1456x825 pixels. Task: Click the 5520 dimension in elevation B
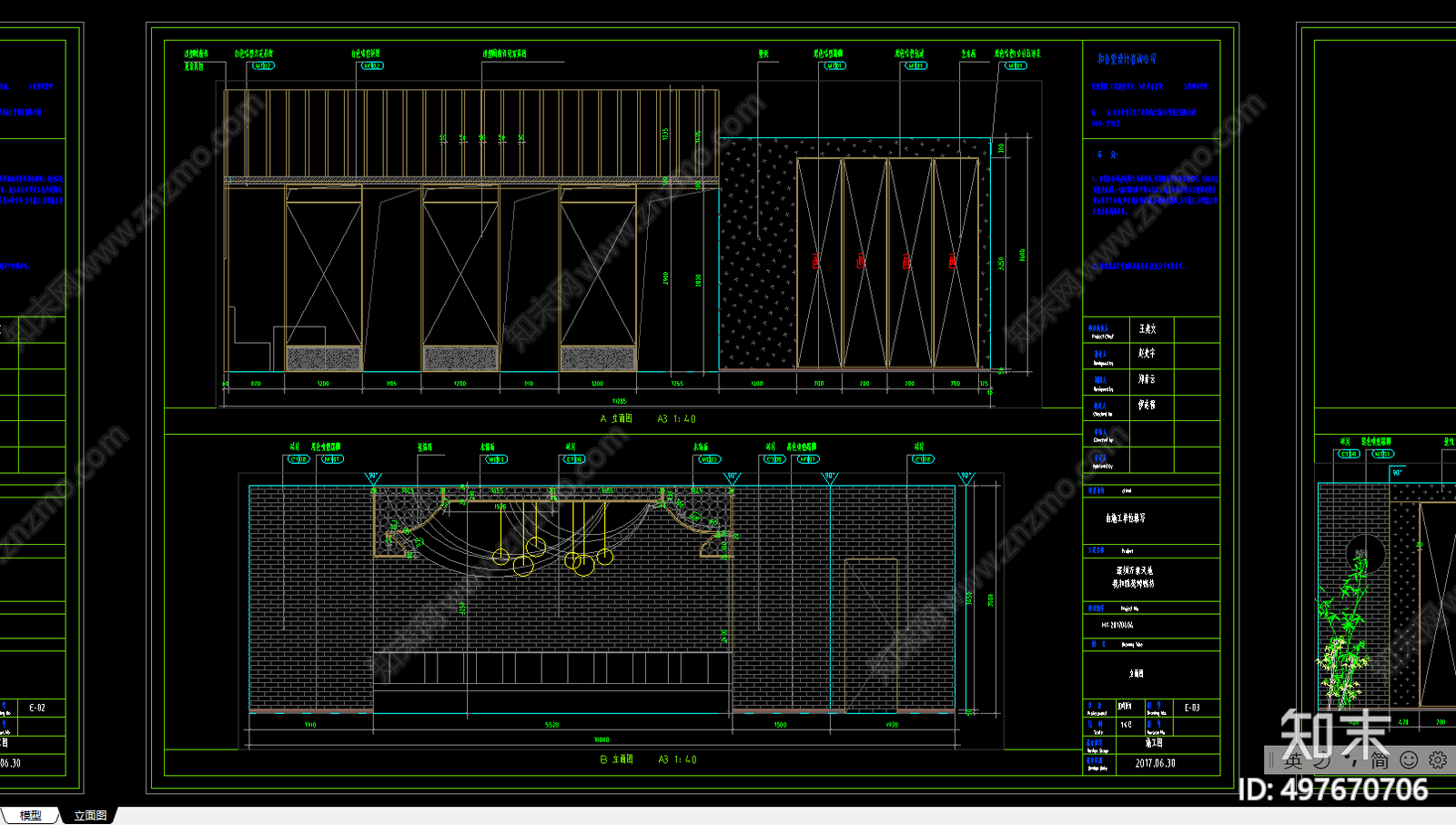coord(551,725)
